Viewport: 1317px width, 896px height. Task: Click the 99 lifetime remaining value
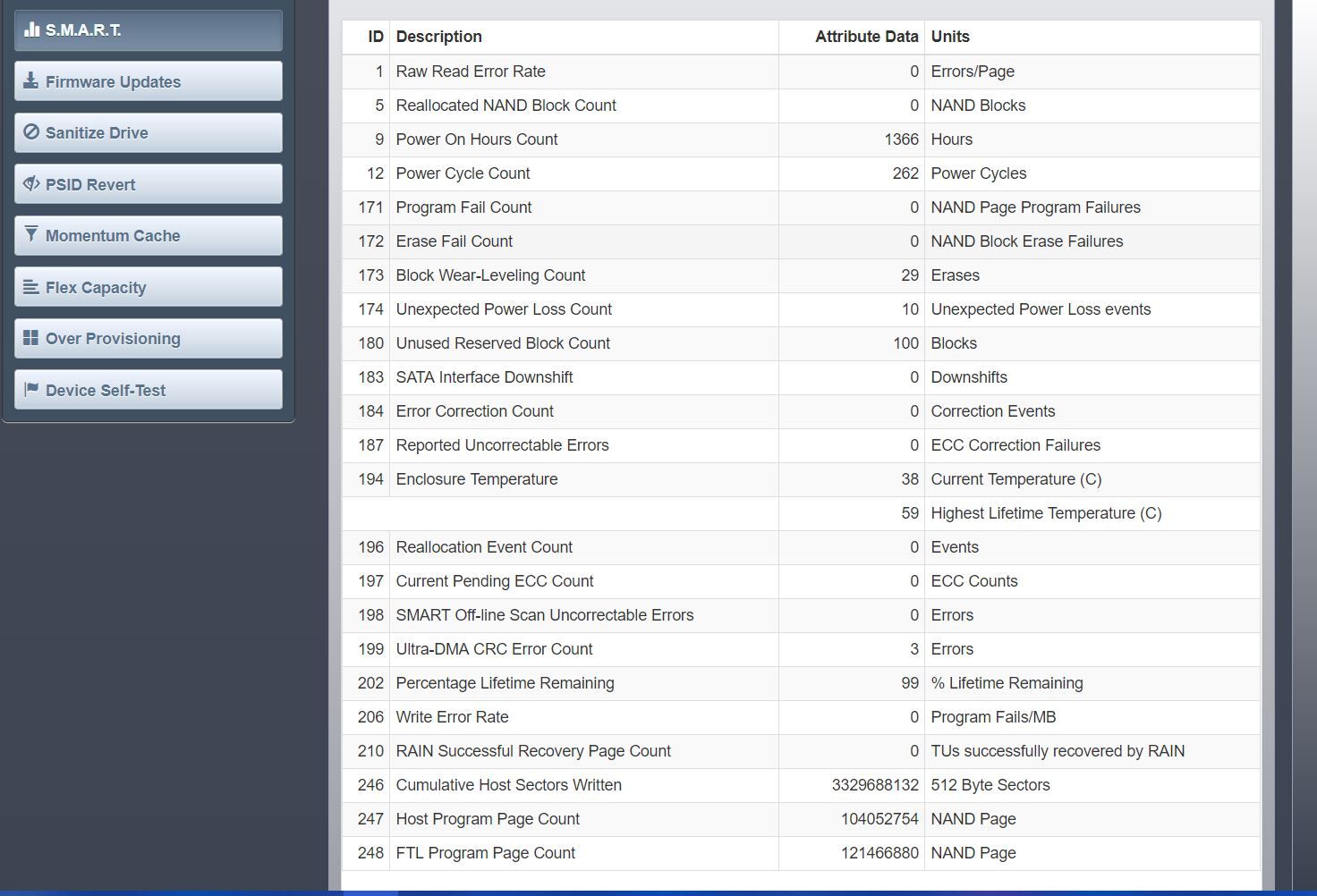910,683
